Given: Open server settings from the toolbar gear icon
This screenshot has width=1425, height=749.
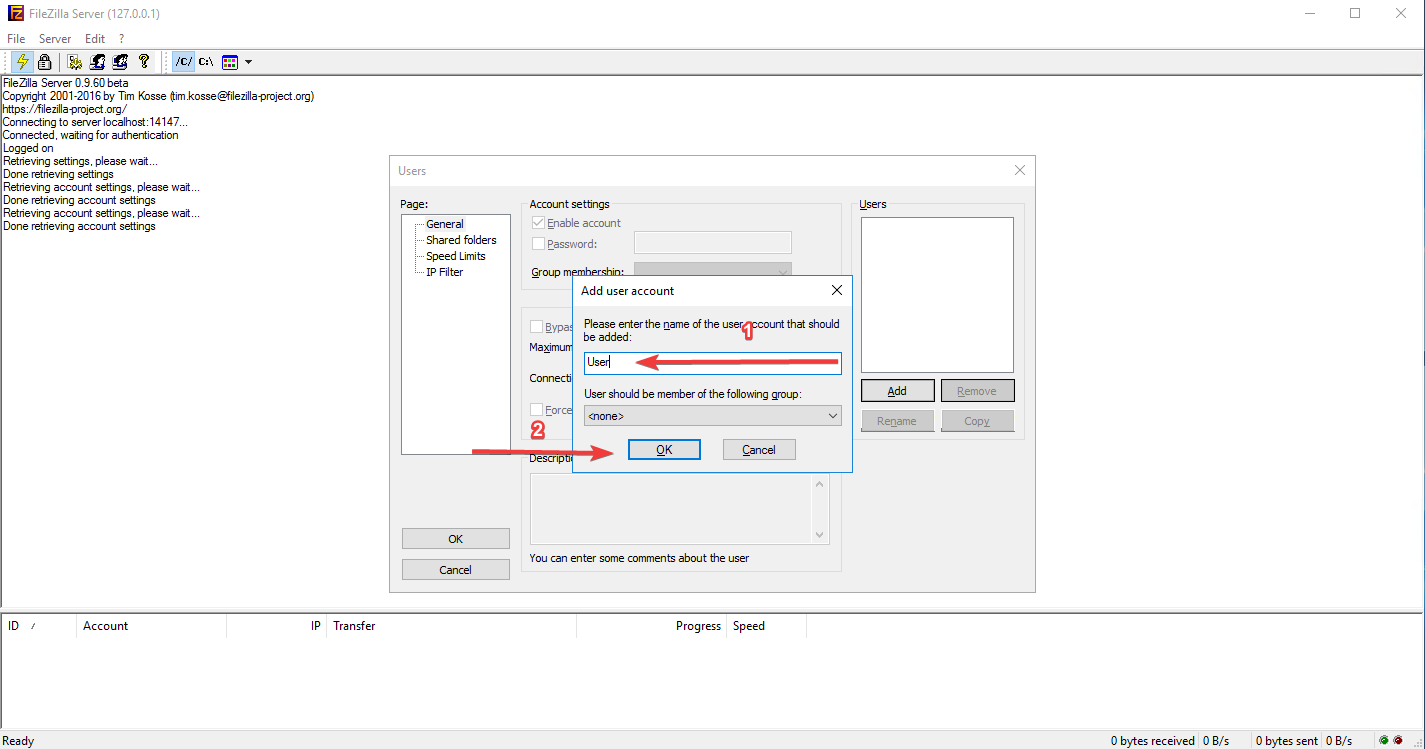Looking at the screenshot, I should click(x=75, y=62).
